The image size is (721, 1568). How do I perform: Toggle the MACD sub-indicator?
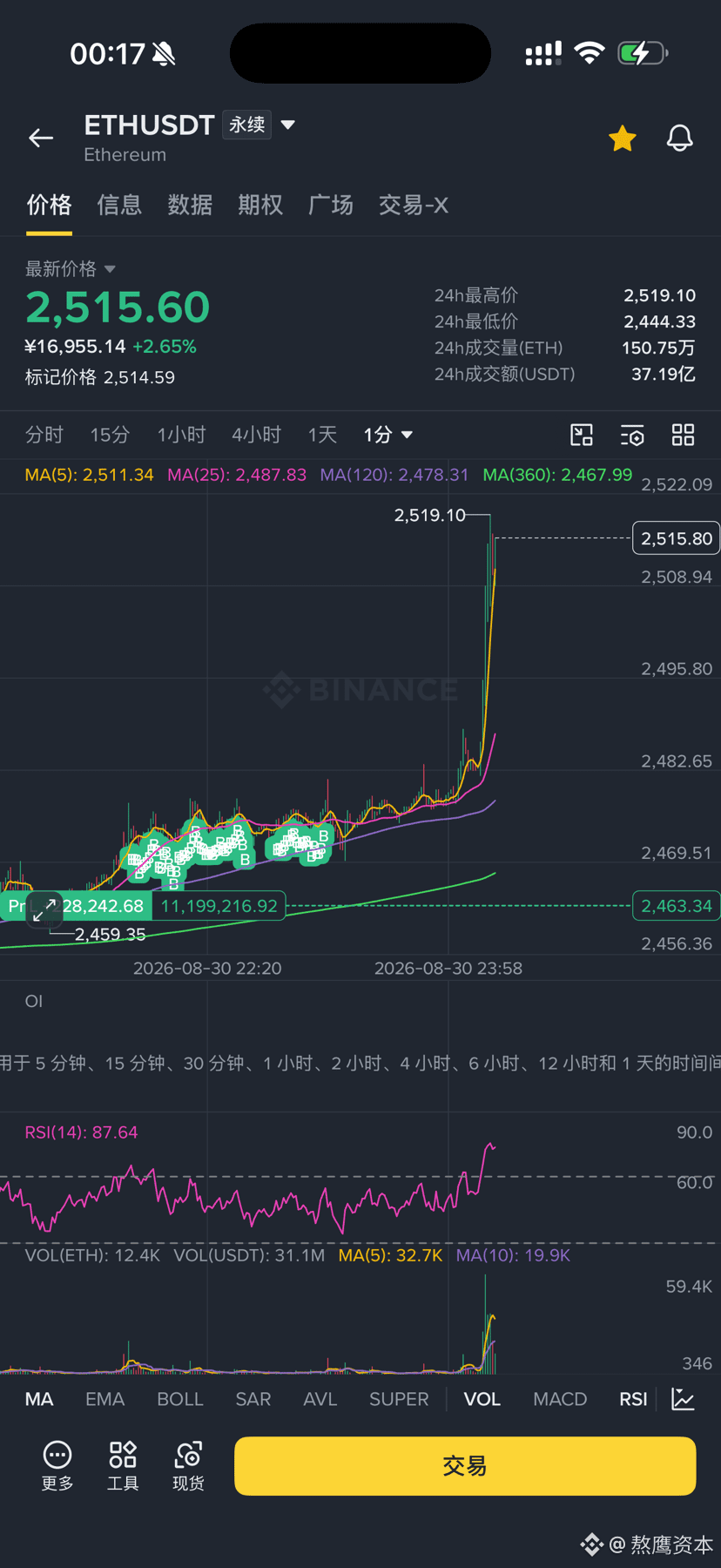point(560,1399)
